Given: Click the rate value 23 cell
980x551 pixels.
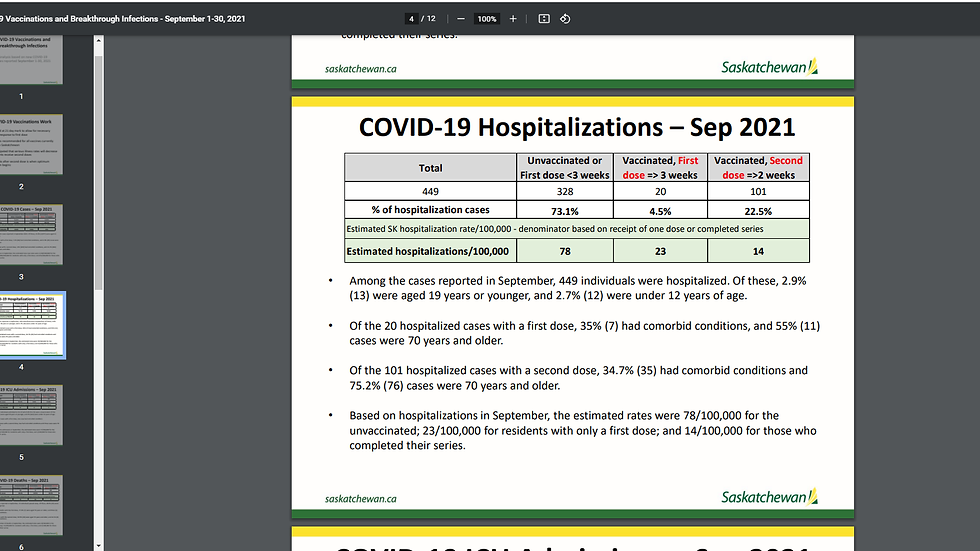Looking at the screenshot, I should tap(660, 251).
